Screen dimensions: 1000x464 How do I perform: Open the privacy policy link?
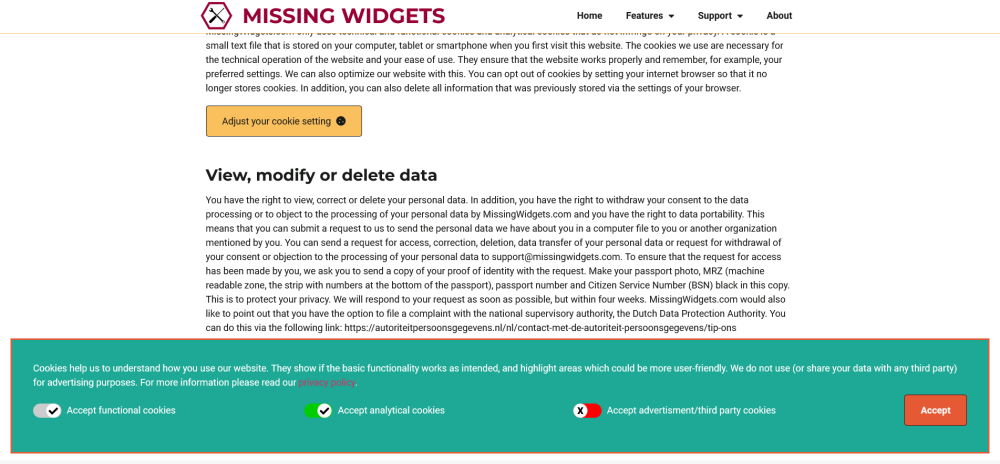click(x=327, y=382)
